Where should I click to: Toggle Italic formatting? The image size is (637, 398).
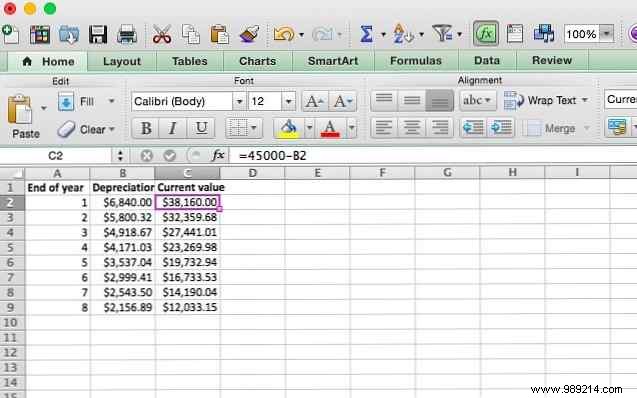(x=173, y=128)
